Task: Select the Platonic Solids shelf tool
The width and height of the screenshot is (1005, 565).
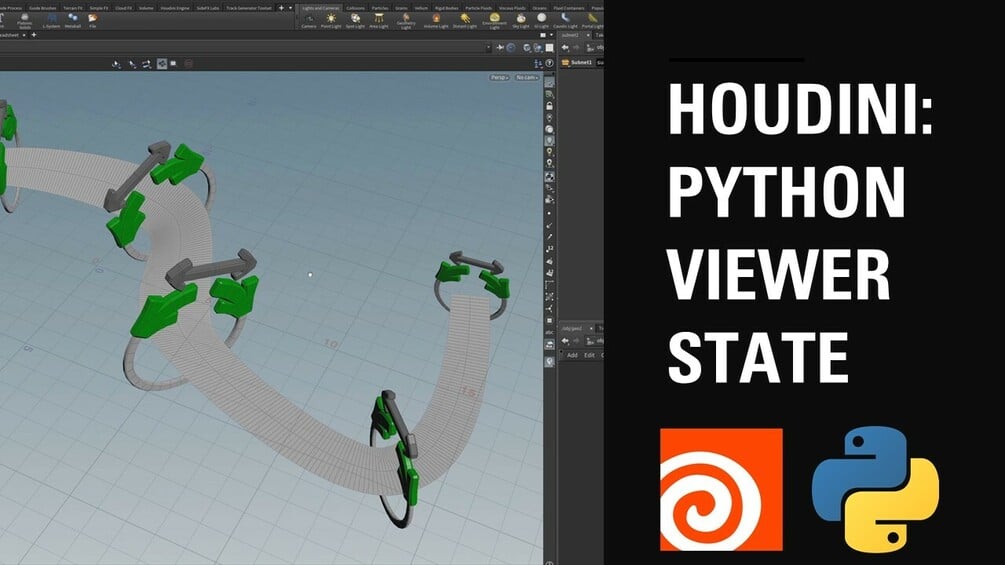Action: coord(24,21)
